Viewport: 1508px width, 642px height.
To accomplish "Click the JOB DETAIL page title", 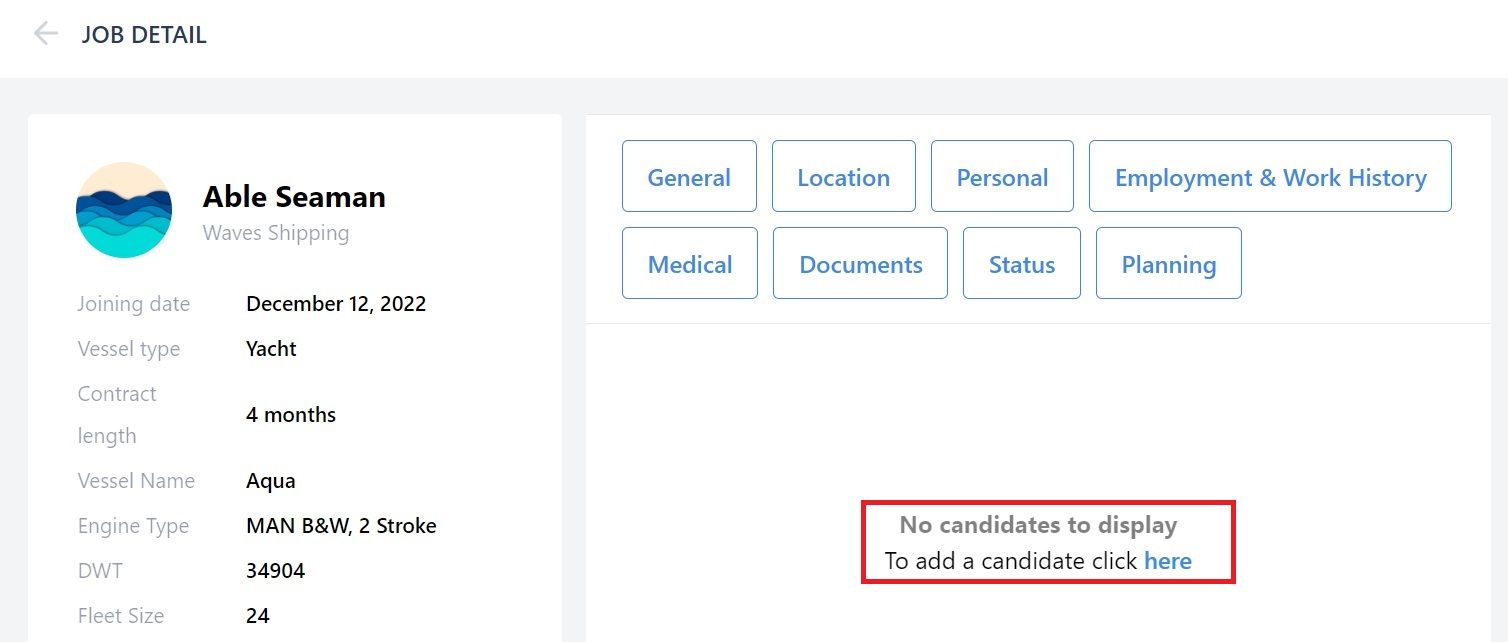I will [x=144, y=35].
